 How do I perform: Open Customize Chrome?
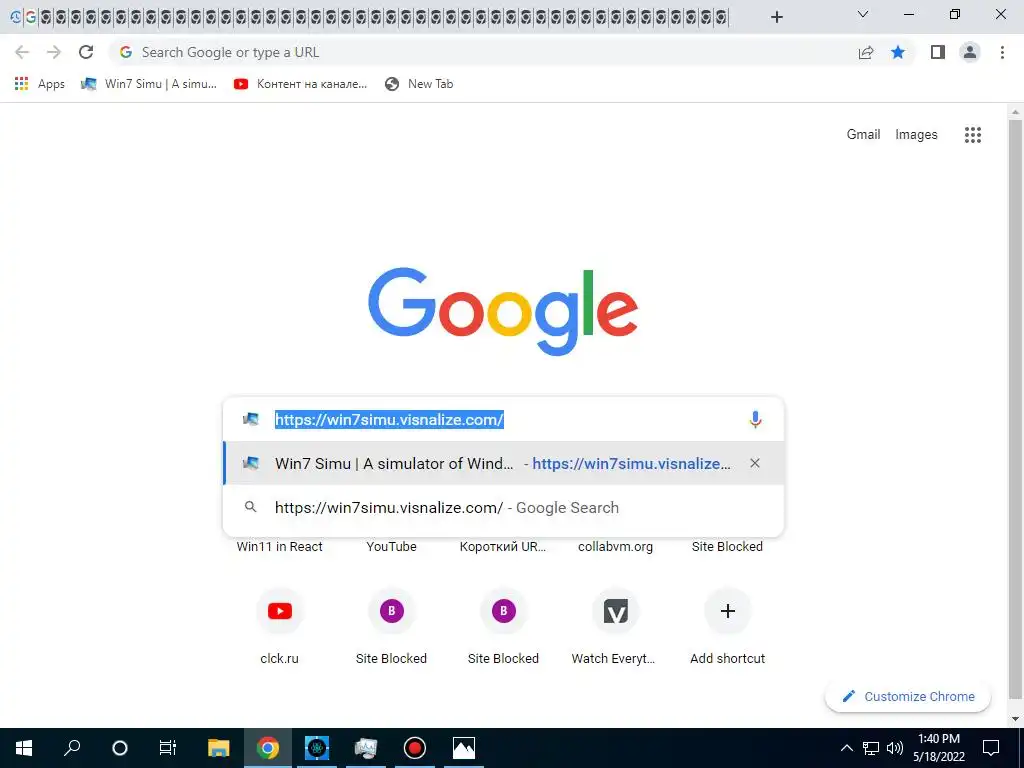(x=908, y=696)
